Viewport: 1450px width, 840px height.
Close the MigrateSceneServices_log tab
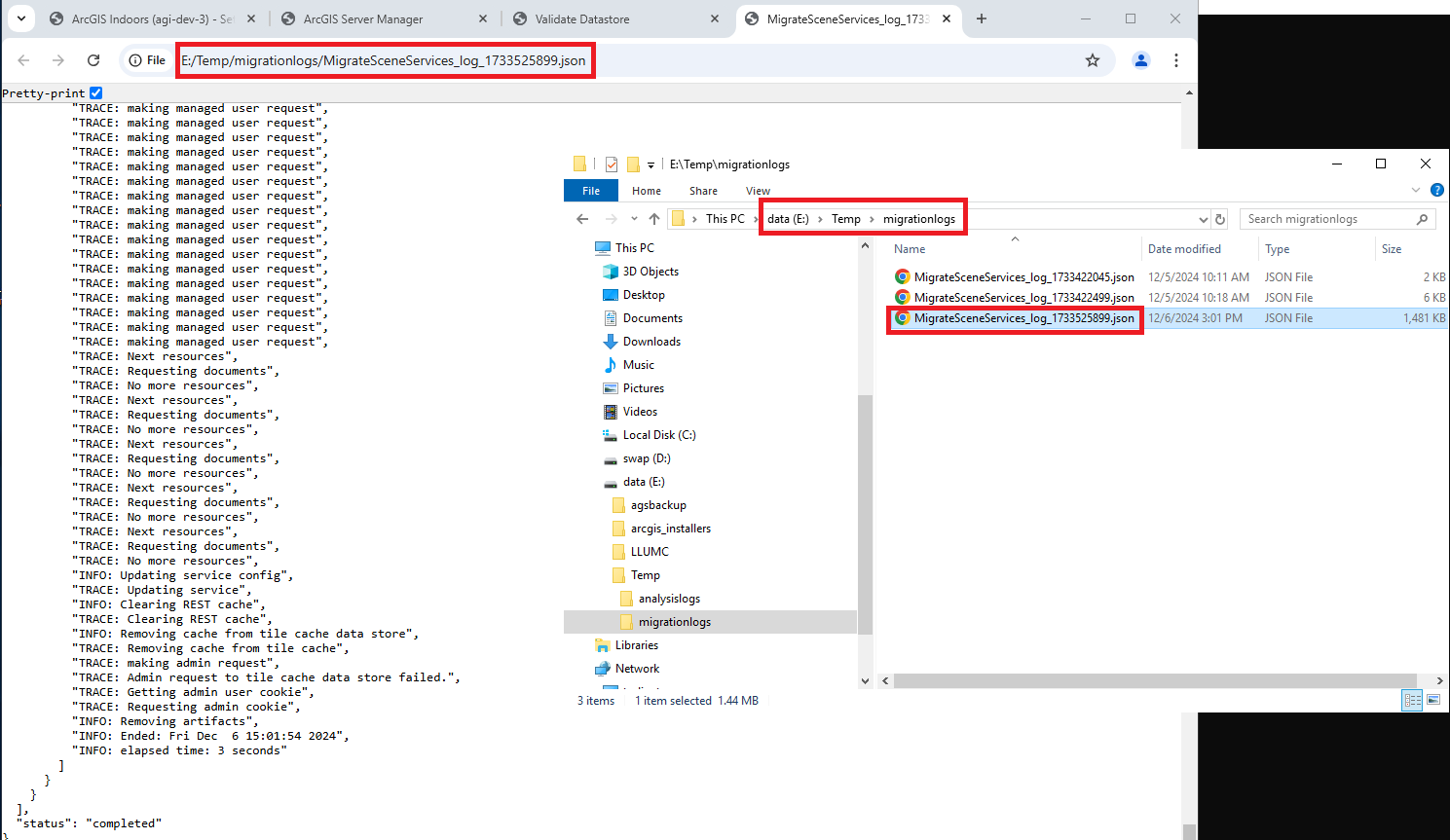(947, 19)
